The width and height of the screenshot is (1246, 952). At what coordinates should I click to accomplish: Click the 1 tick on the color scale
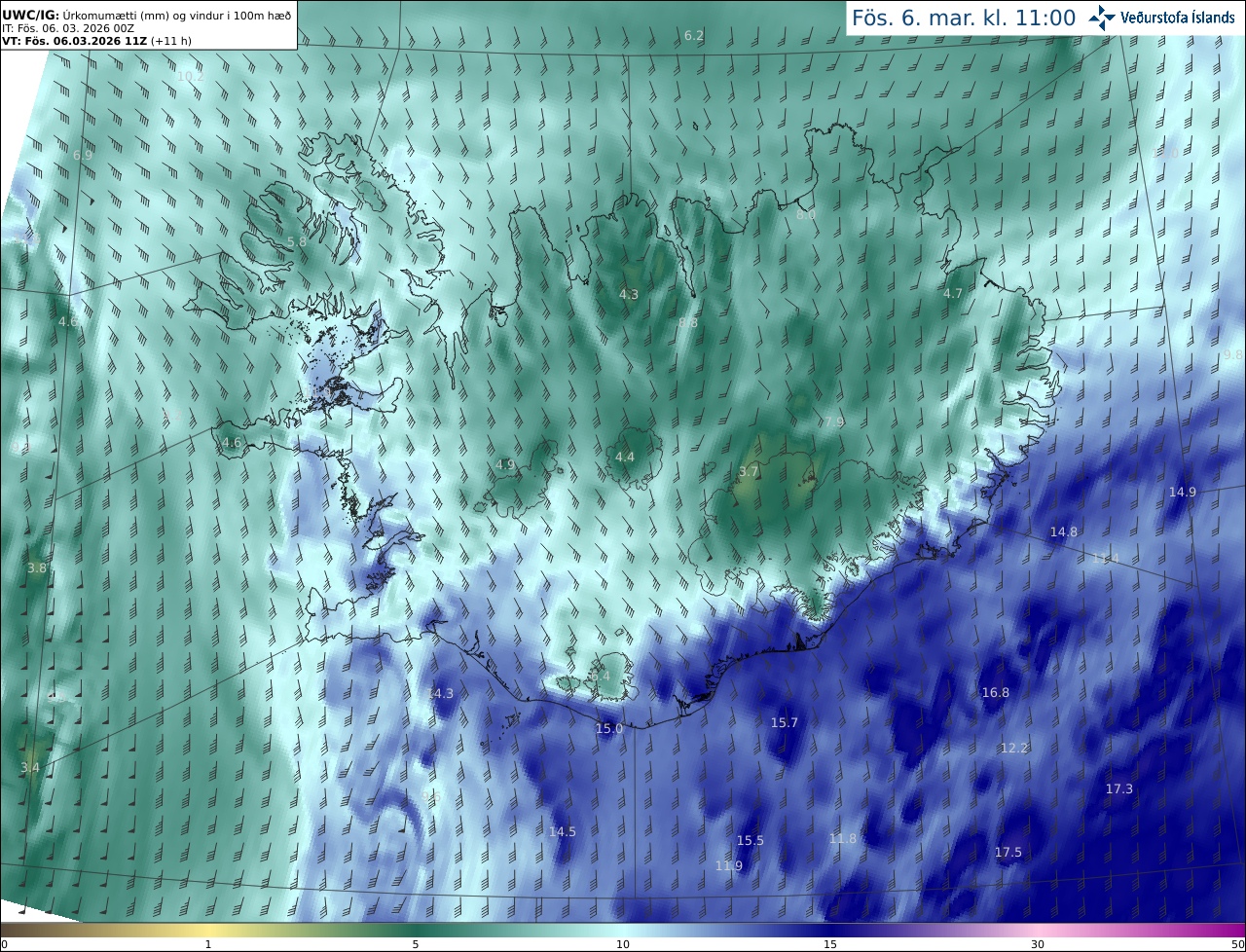pyautogui.click(x=208, y=944)
